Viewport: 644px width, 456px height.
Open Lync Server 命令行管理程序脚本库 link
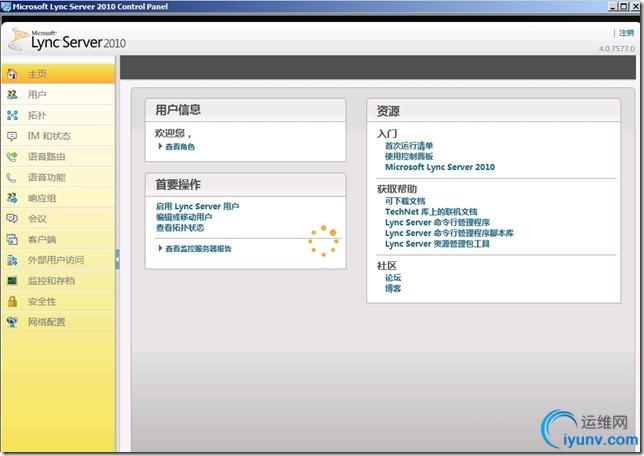pos(449,233)
